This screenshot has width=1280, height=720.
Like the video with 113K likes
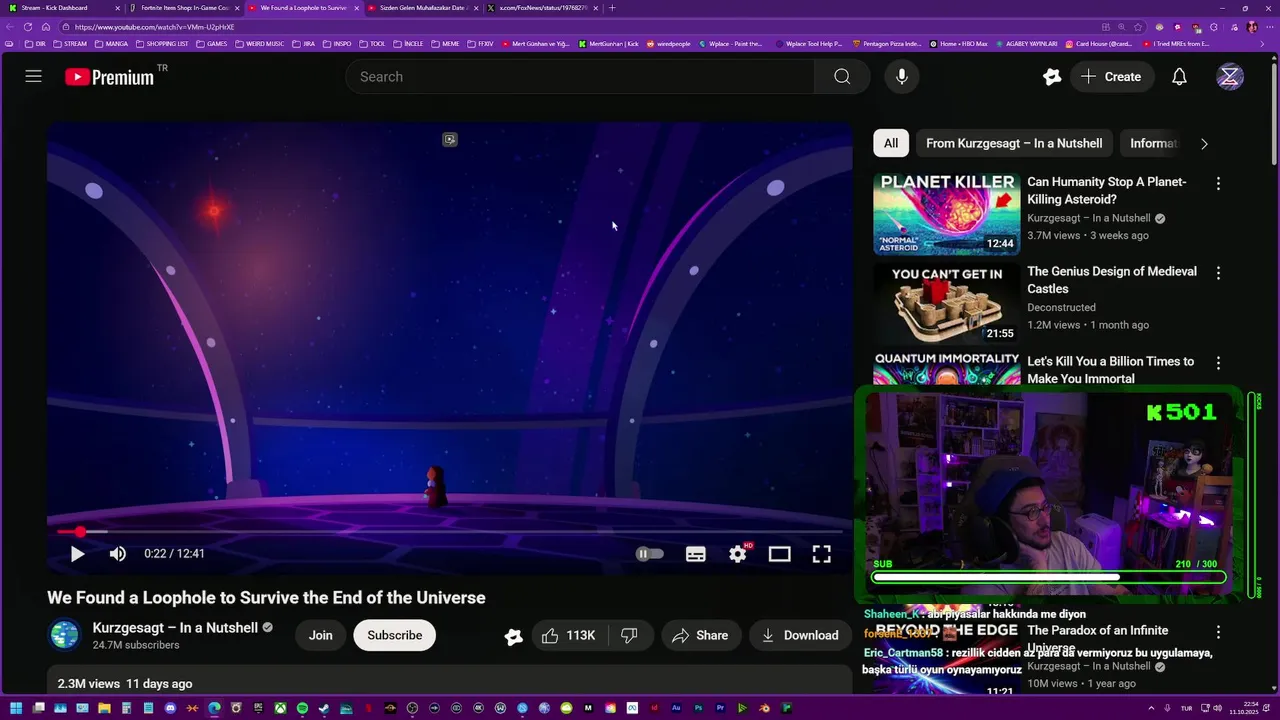coord(569,635)
